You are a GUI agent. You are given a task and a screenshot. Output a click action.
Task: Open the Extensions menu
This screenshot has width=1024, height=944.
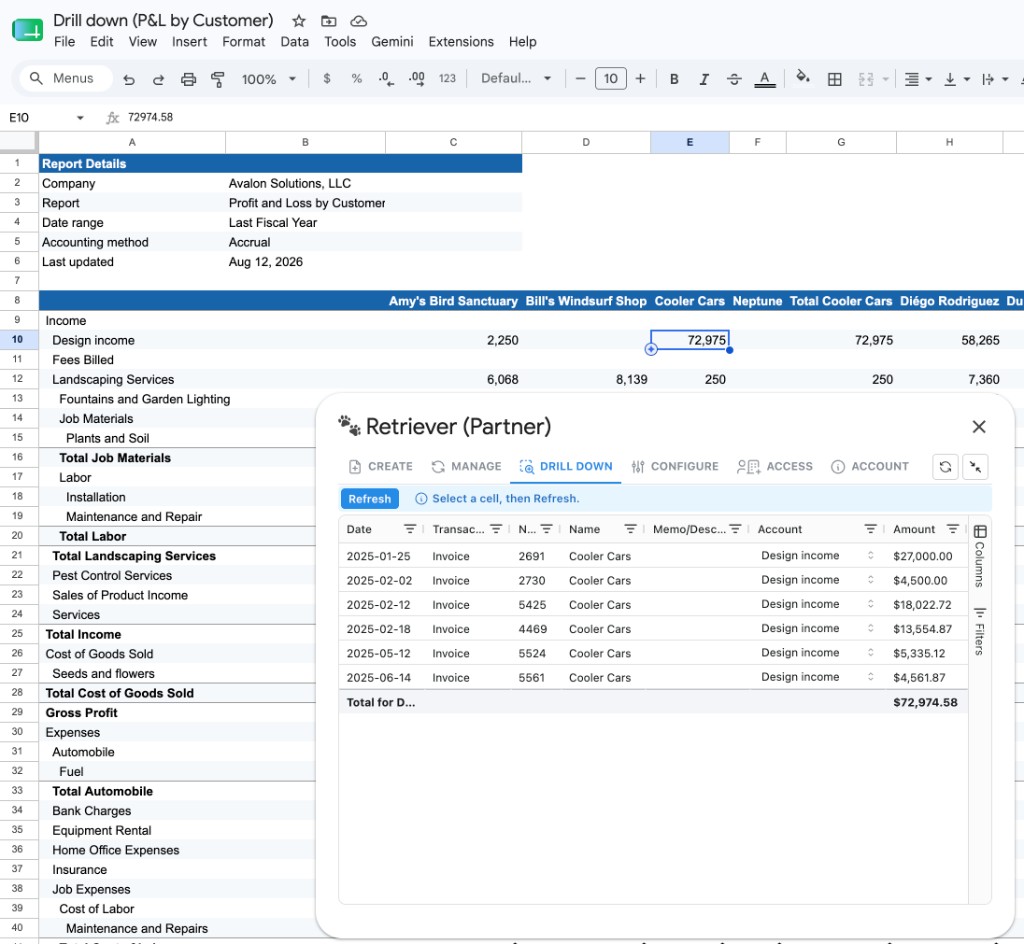click(x=461, y=42)
